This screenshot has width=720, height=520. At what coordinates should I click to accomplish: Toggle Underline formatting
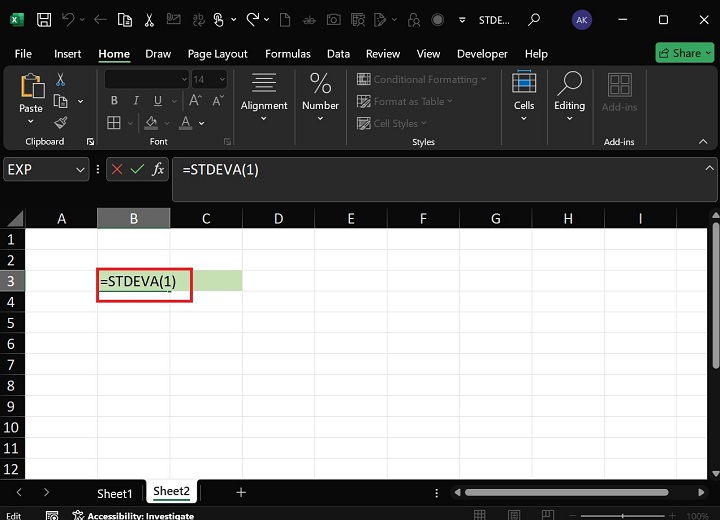coord(156,101)
